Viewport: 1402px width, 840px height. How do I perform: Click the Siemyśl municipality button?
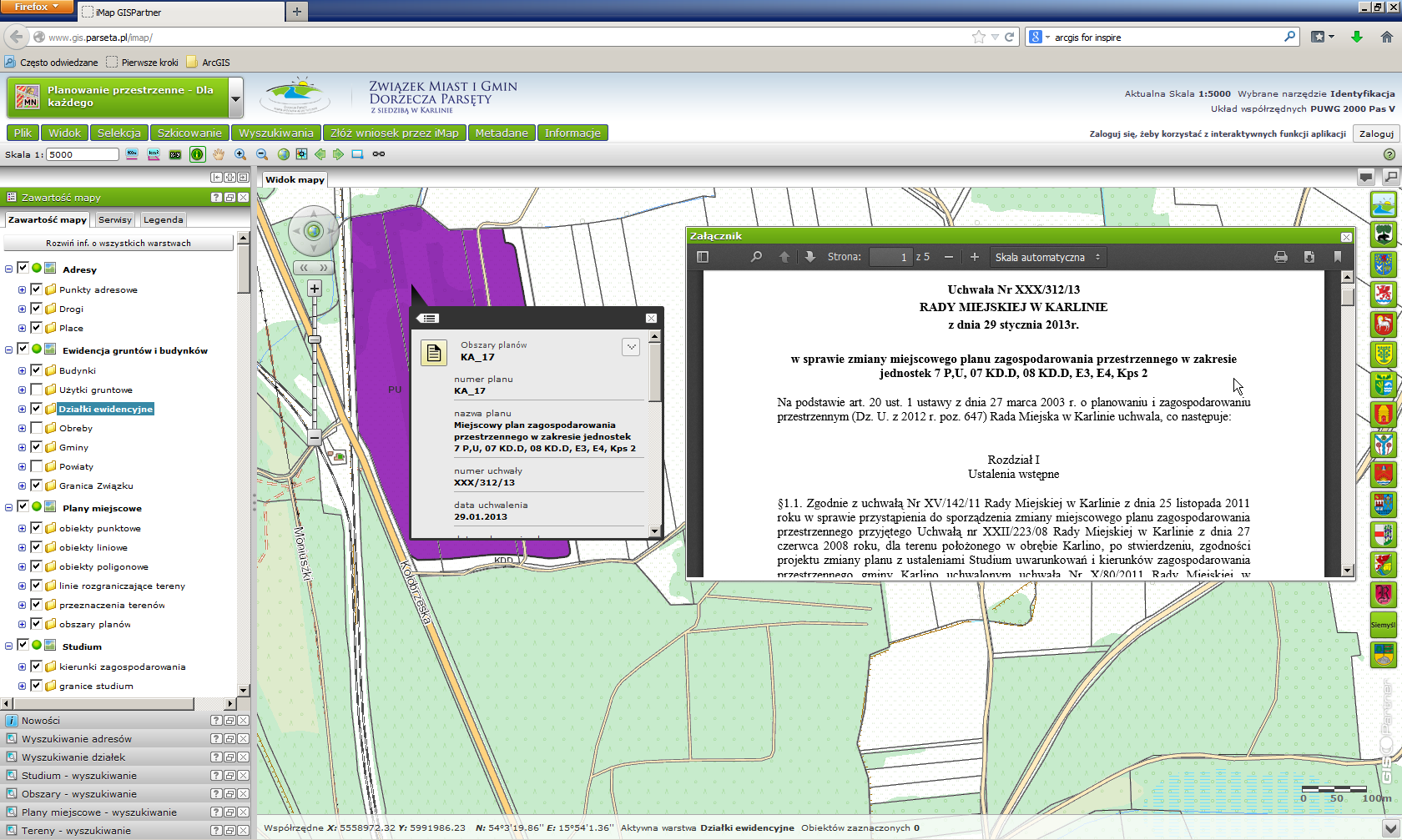coord(1383,625)
